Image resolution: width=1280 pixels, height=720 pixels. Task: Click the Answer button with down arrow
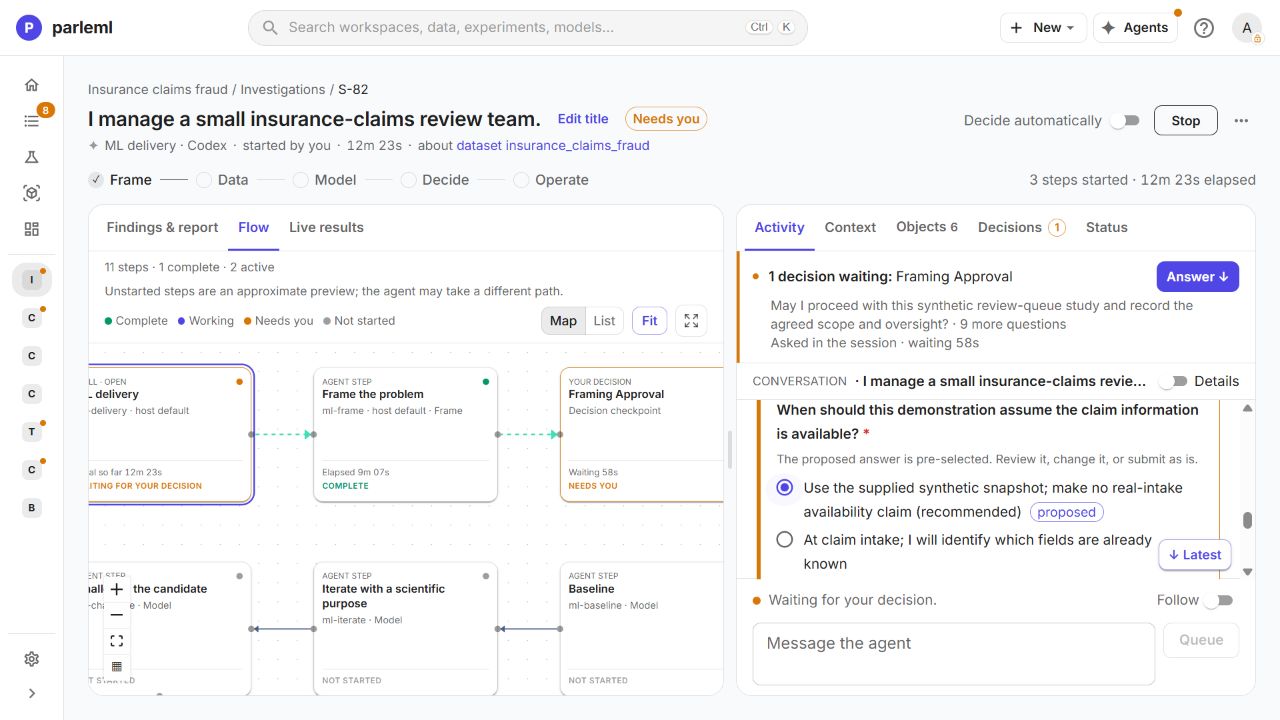1197,277
